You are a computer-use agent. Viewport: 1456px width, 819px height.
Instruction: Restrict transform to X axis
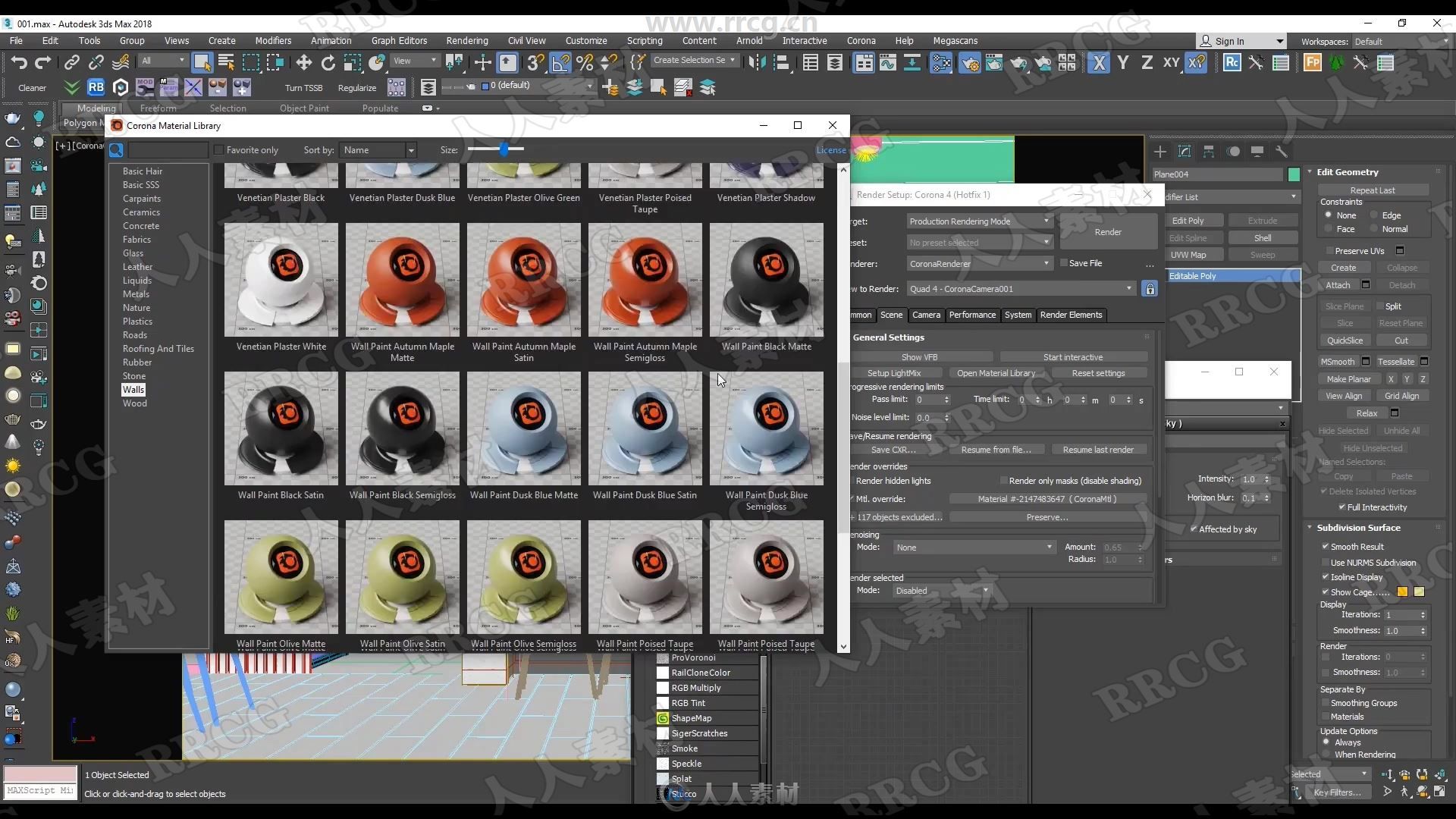[1099, 62]
